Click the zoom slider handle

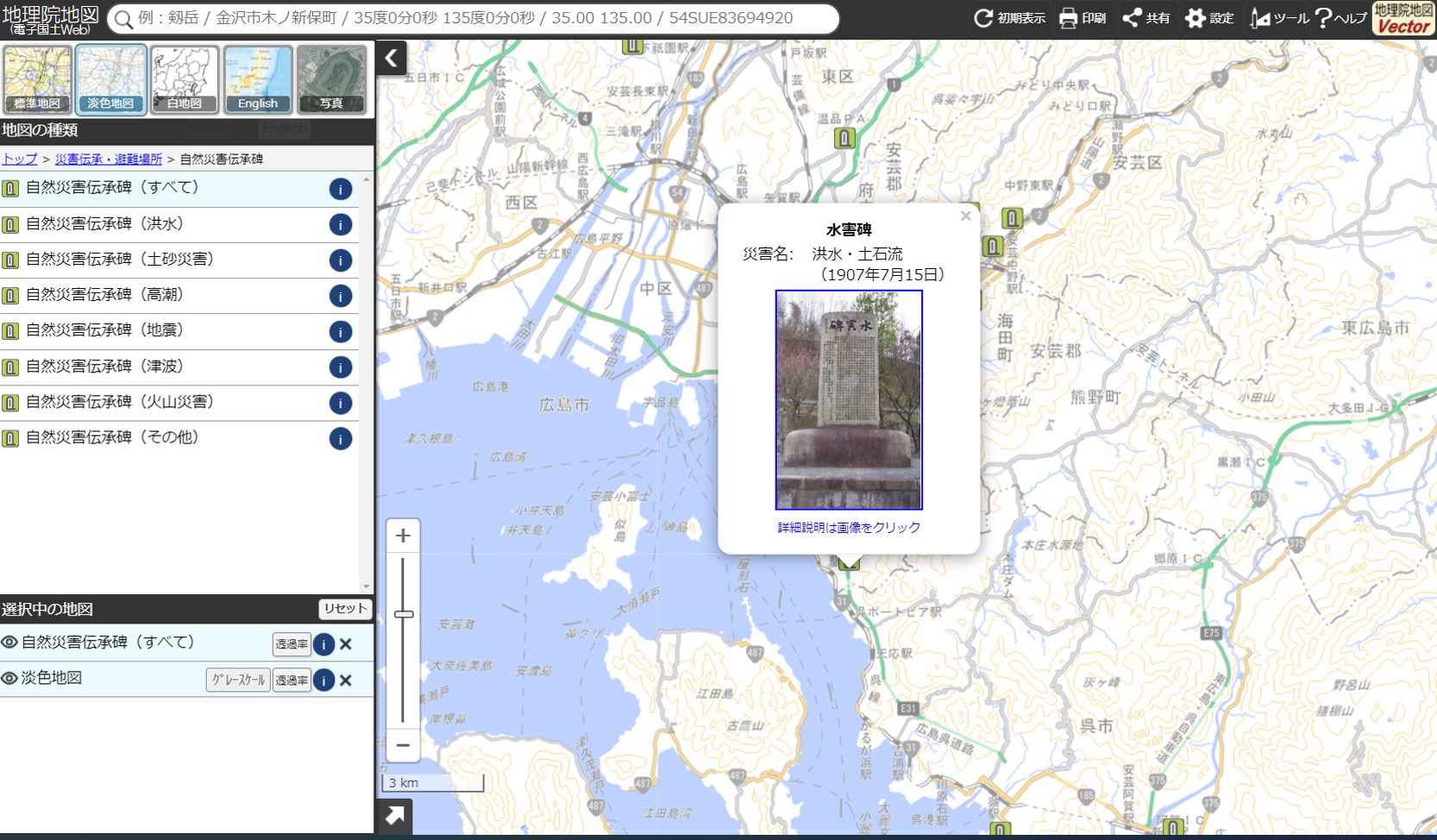404,614
